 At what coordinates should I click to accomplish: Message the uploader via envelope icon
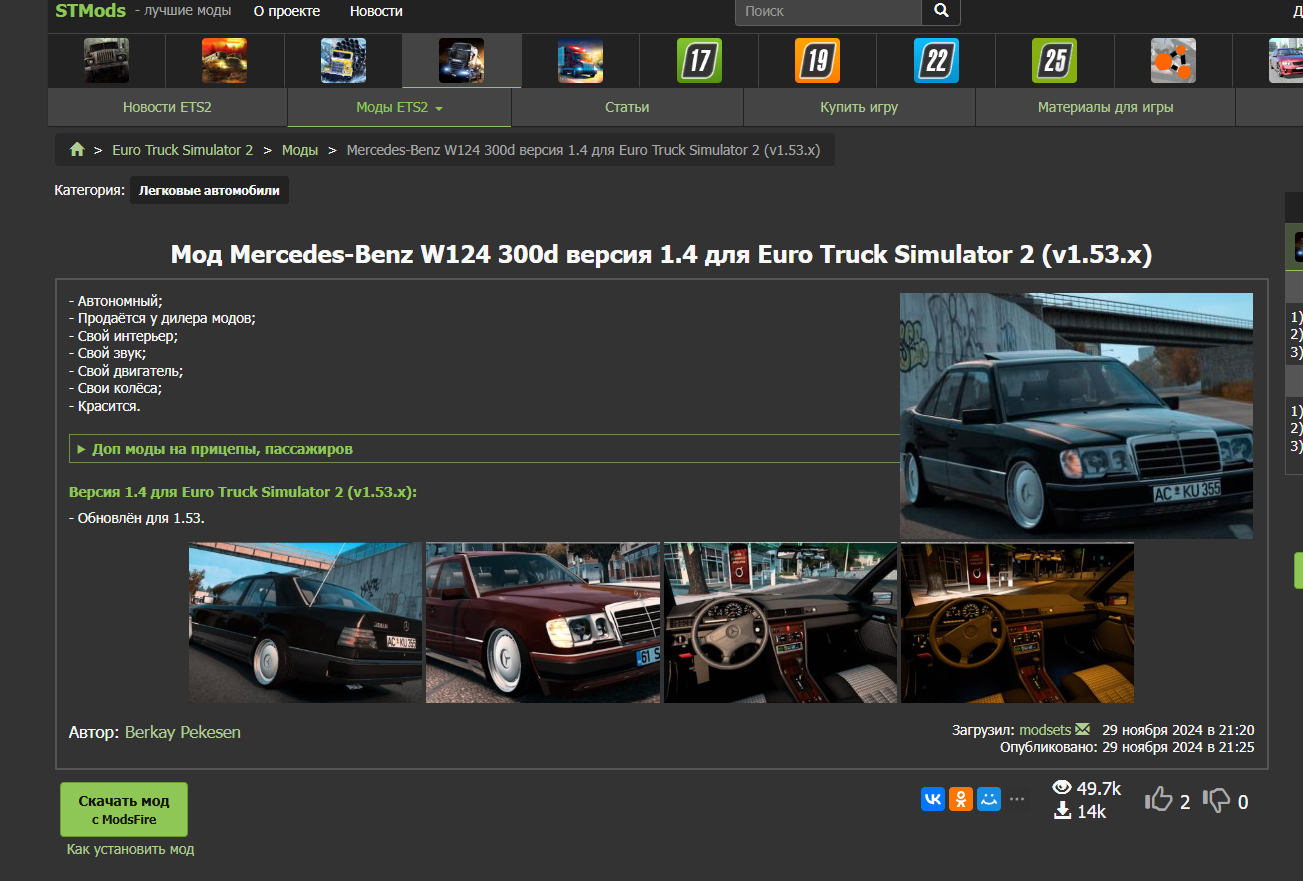1083,730
